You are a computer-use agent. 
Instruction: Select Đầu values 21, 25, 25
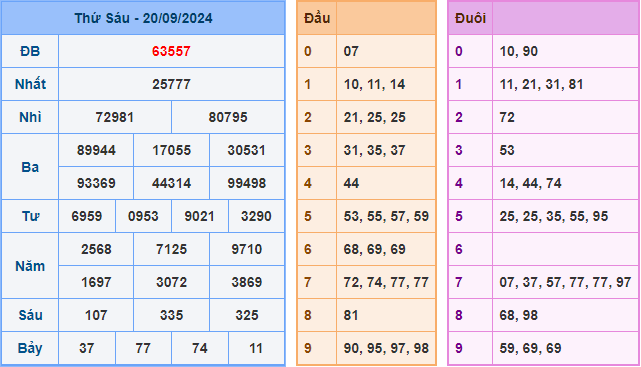[374, 117]
